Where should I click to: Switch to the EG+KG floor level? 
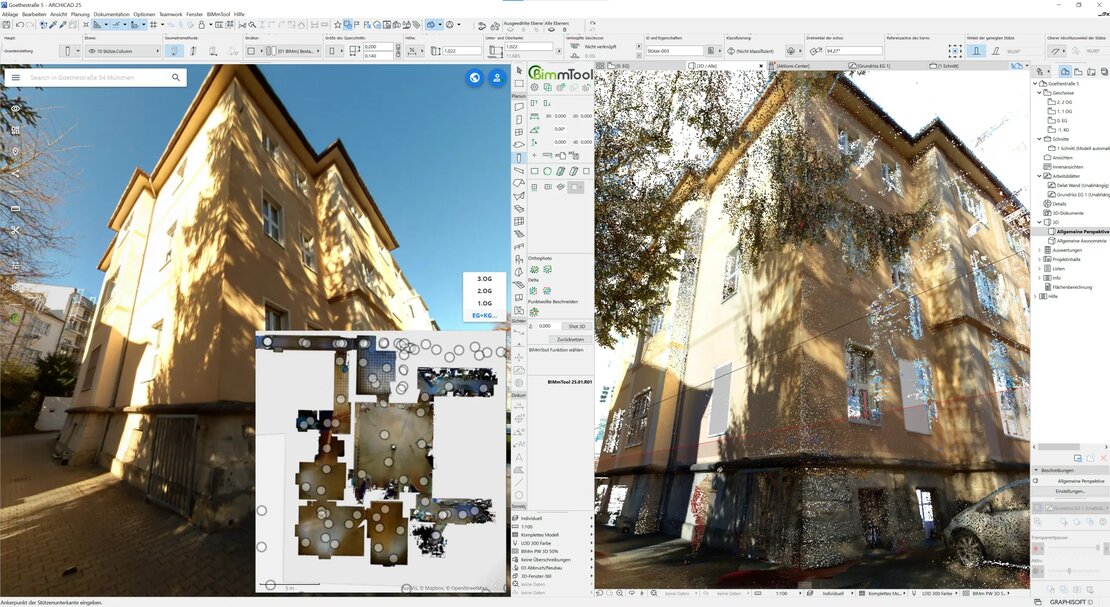tap(484, 315)
